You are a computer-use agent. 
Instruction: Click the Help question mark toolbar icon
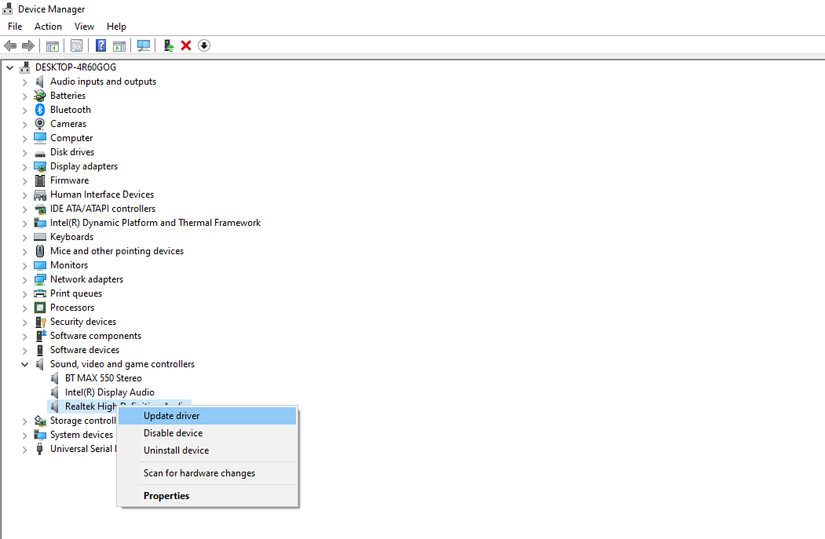100,46
